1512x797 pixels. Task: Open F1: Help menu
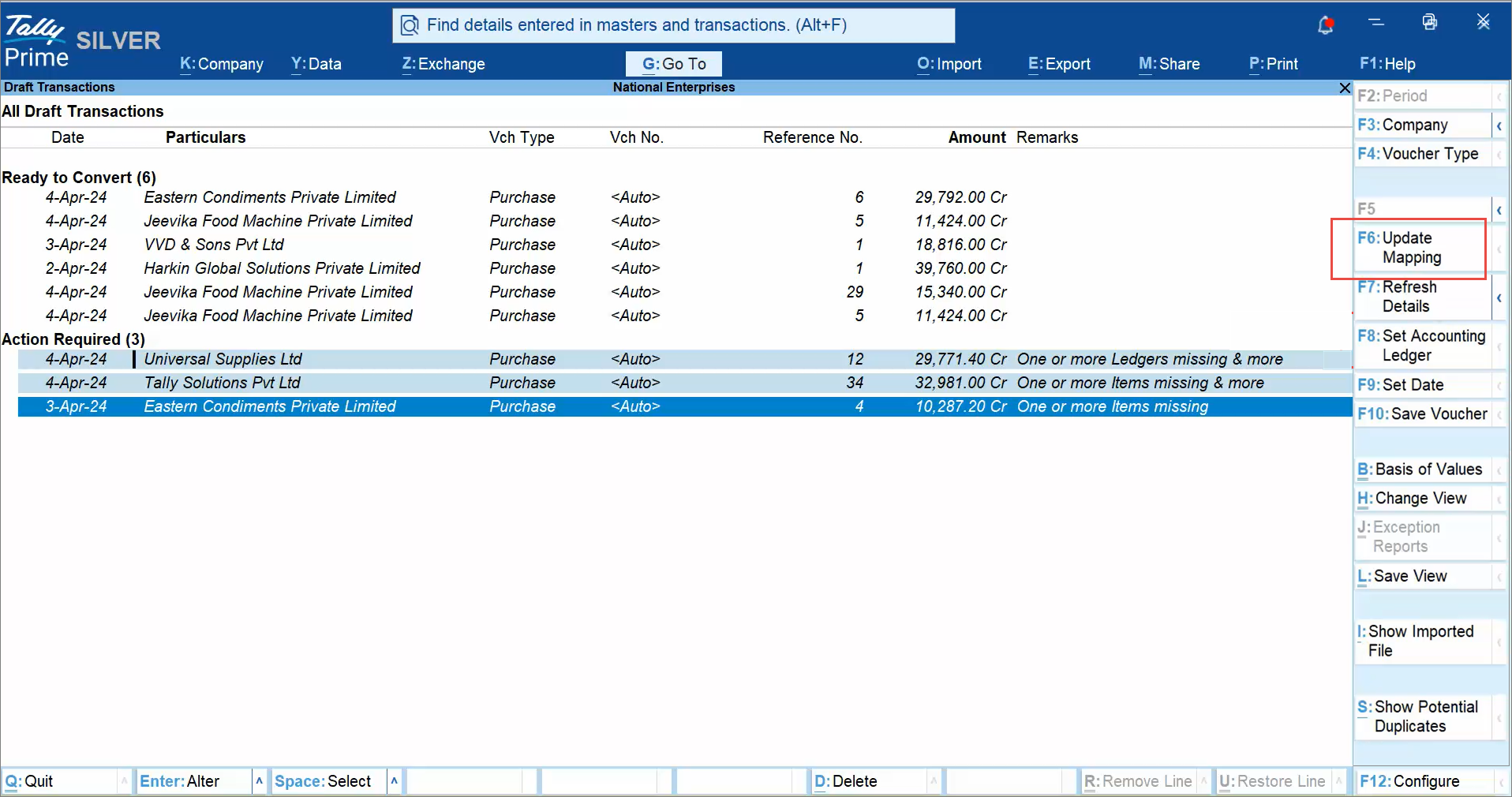(x=1387, y=64)
